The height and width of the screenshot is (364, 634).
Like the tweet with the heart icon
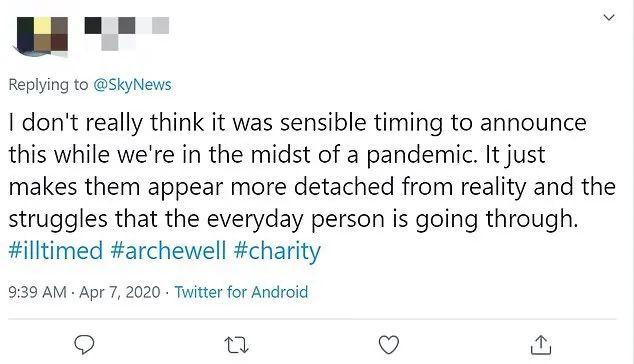pos(389,345)
